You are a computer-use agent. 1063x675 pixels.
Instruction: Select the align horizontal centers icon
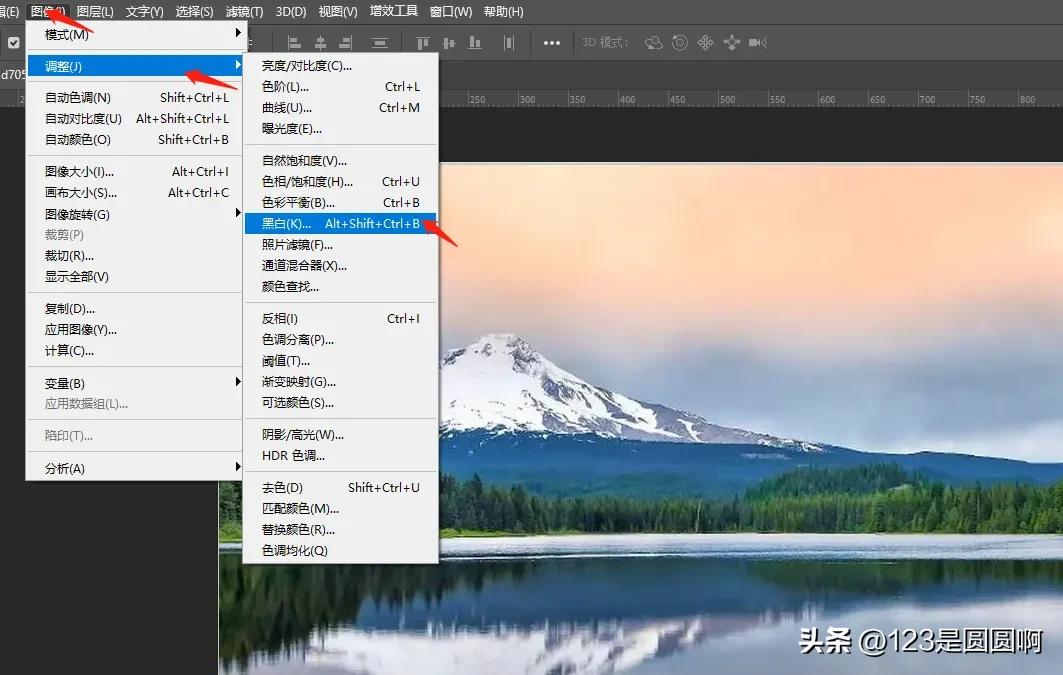point(318,42)
